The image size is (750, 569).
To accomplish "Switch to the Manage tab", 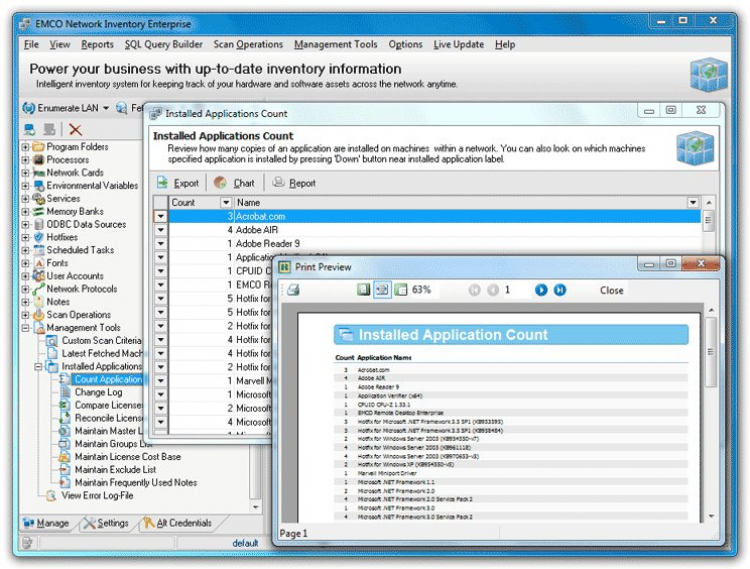I will pos(46,523).
